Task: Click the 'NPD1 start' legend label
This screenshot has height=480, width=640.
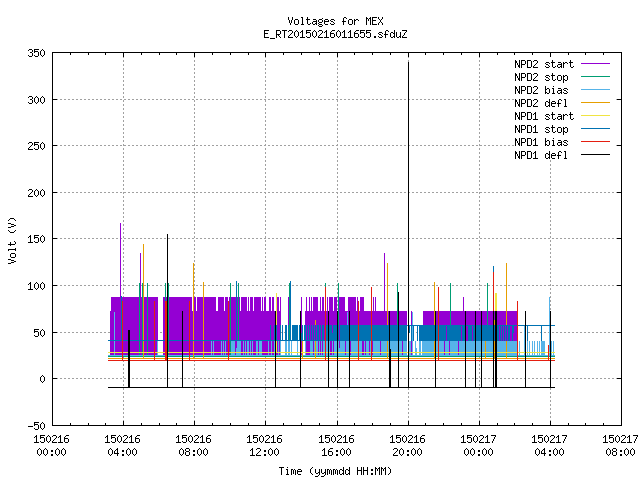Action: (x=544, y=116)
